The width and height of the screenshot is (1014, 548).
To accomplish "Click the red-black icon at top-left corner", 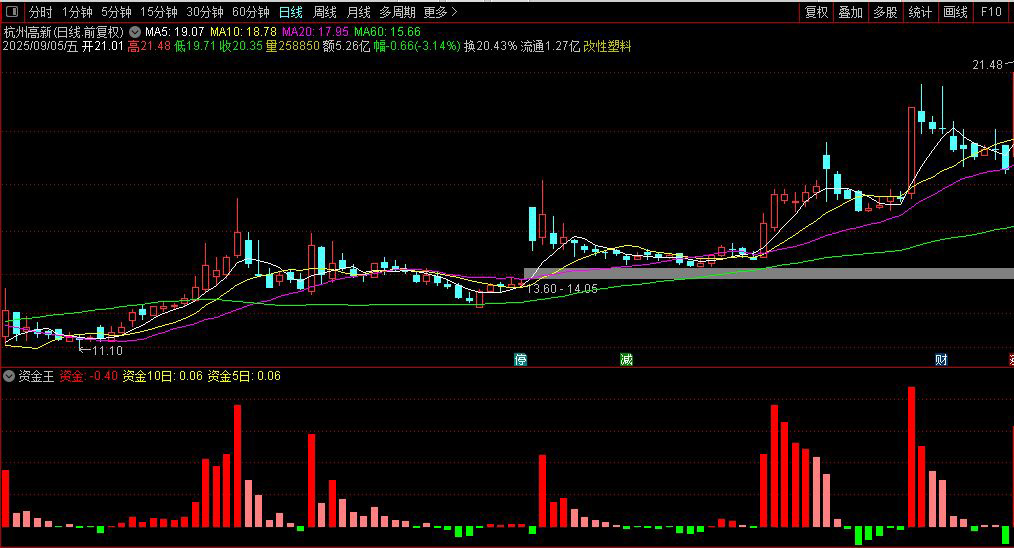I will click(13, 13).
